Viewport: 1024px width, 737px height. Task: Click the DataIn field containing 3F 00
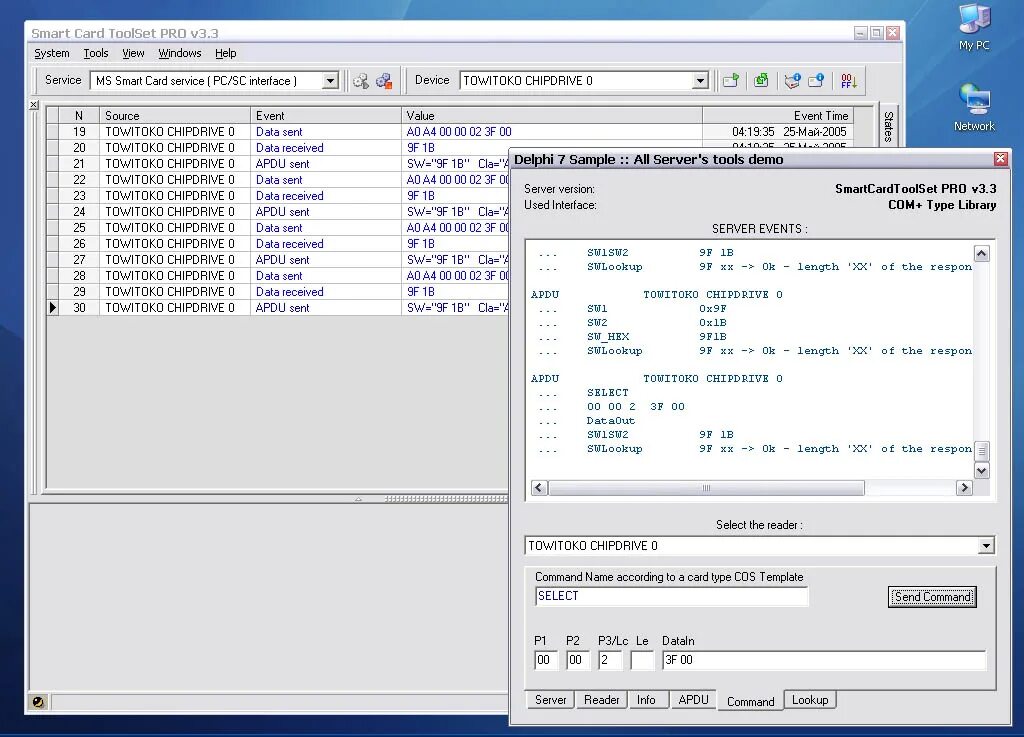click(x=824, y=660)
